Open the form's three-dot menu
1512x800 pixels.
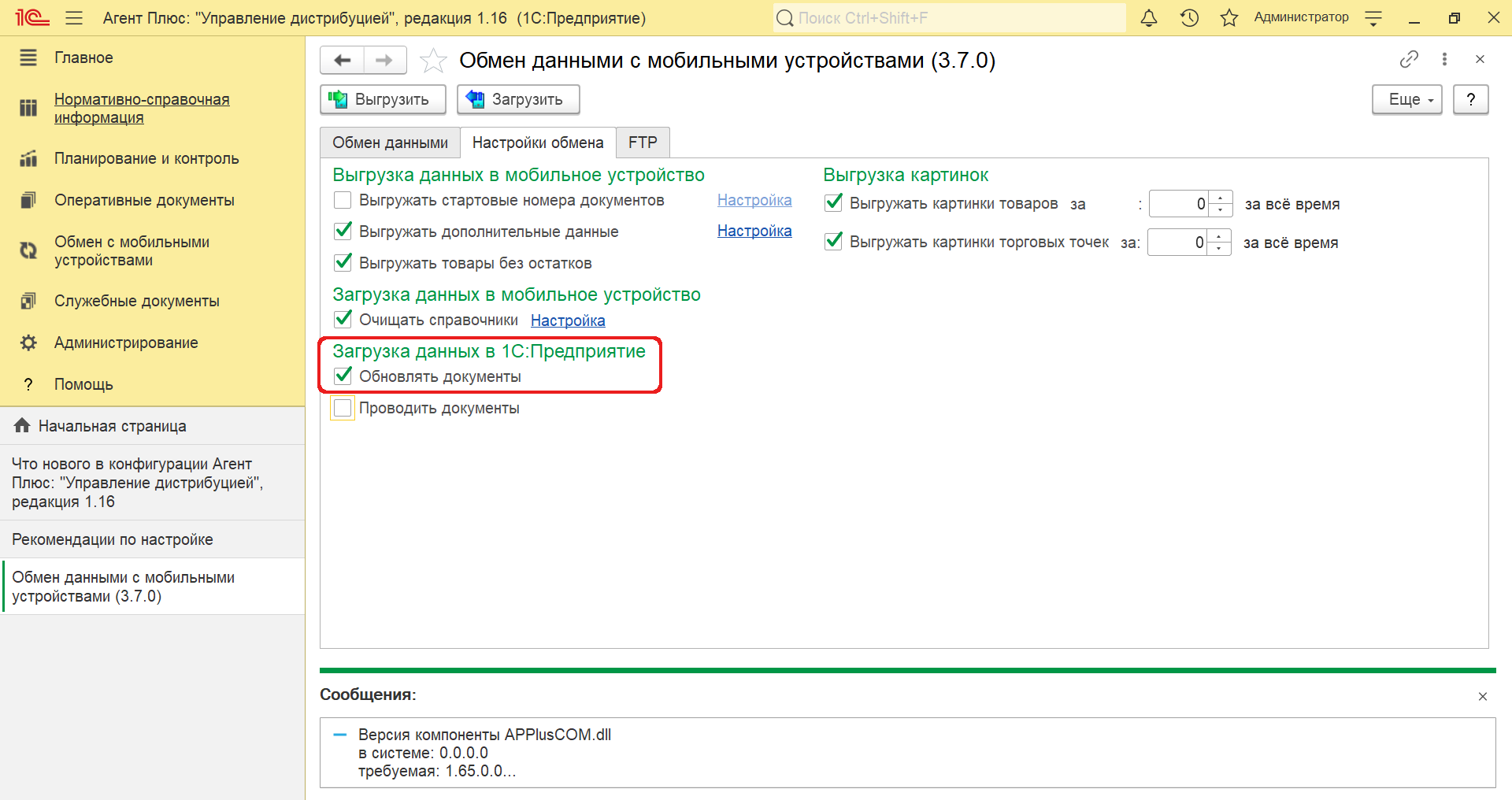pos(1444,59)
